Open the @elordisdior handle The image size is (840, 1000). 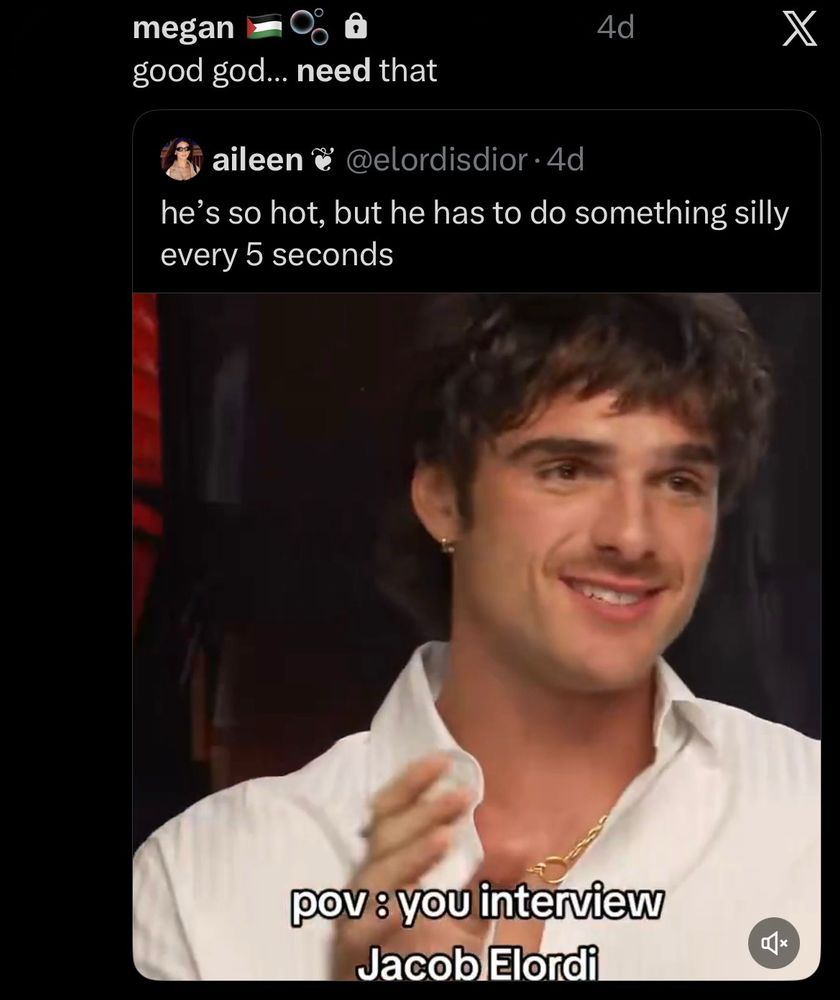(x=437, y=159)
